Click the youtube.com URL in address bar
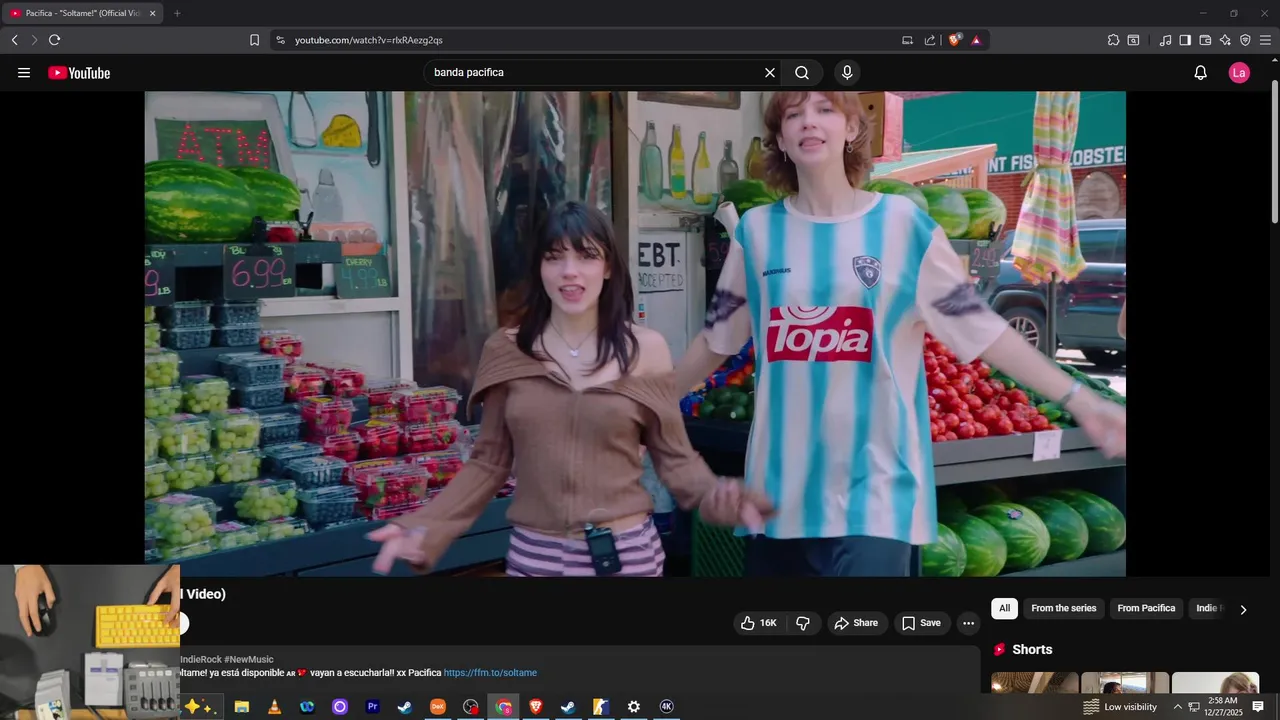 pos(369,40)
